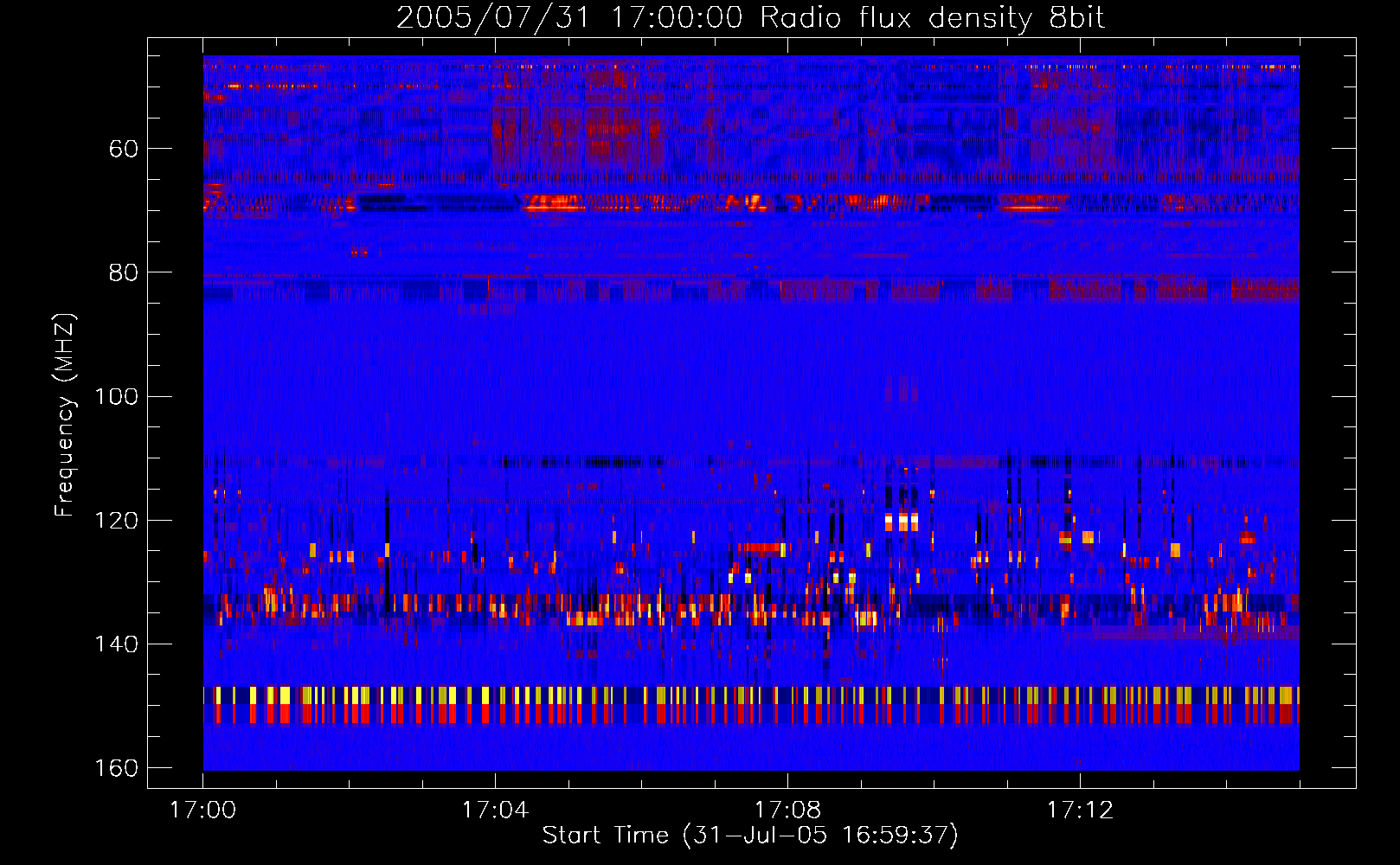The height and width of the screenshot is (865, 1400).
Task: Click the 80 frequency tick label
Action: pos(124,272)
